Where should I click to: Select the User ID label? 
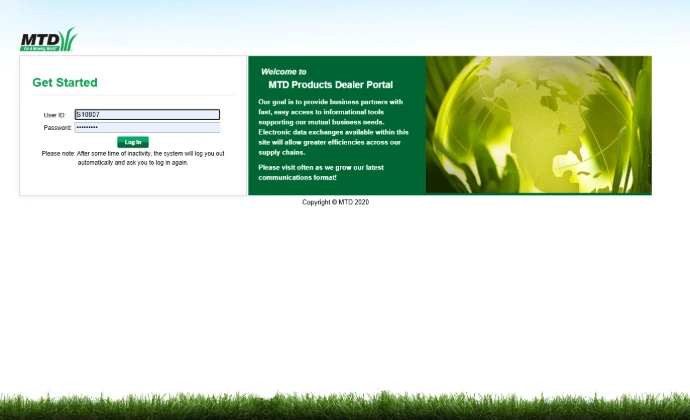click(x=55, y=115)
